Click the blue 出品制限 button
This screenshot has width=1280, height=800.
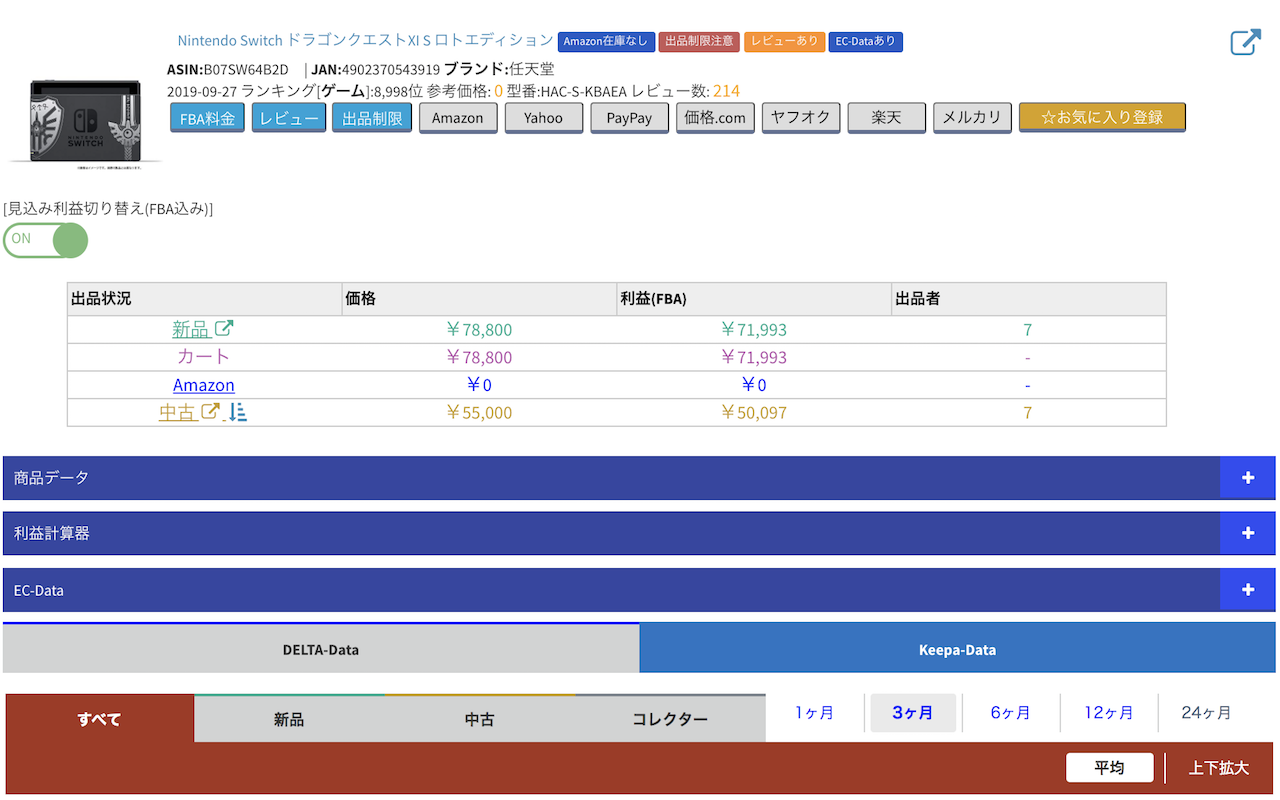tap(372, 117)
